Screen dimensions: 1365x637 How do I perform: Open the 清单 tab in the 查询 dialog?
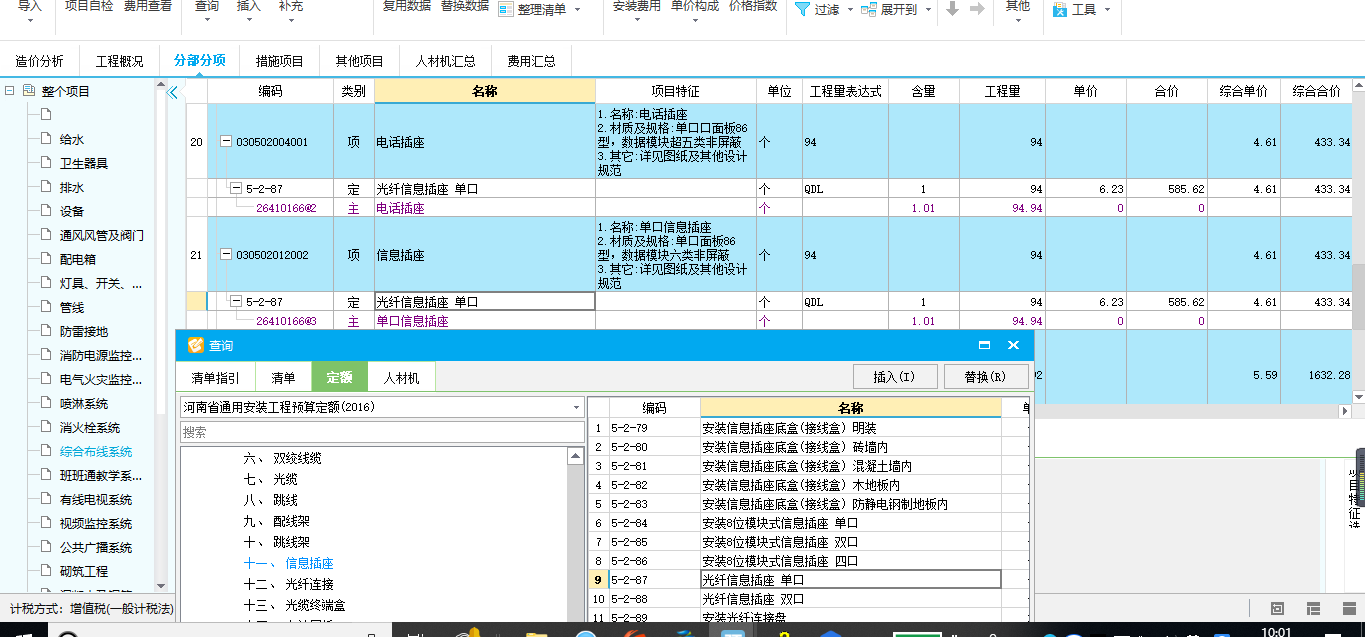283,378
